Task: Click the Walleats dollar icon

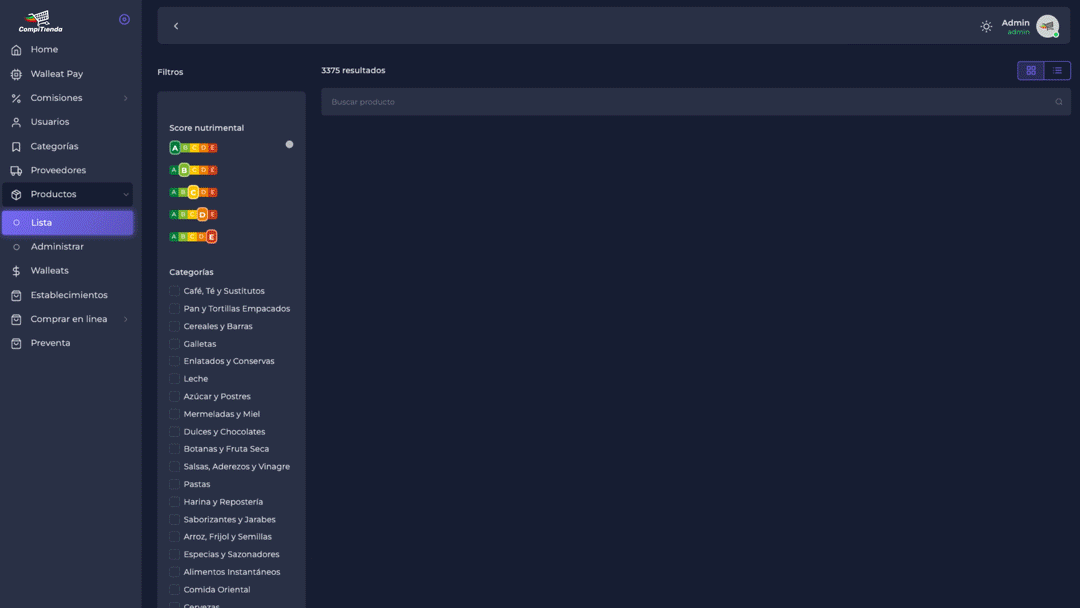Action: click(x=14, y=270)
